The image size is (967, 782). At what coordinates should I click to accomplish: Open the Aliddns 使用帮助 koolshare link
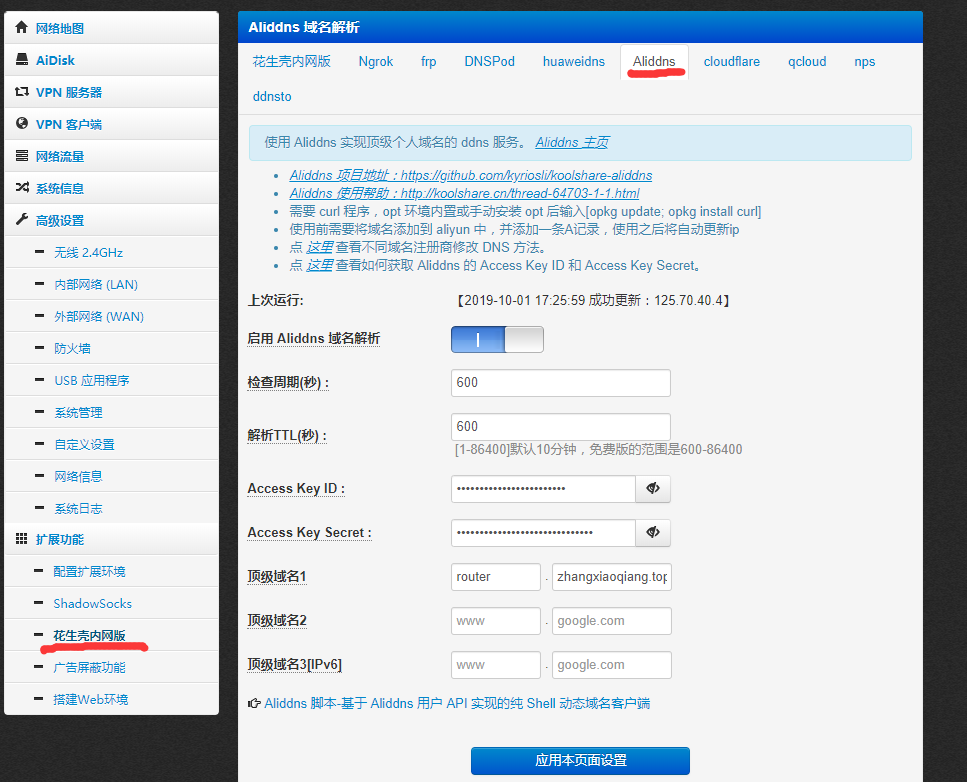point(464,194)
